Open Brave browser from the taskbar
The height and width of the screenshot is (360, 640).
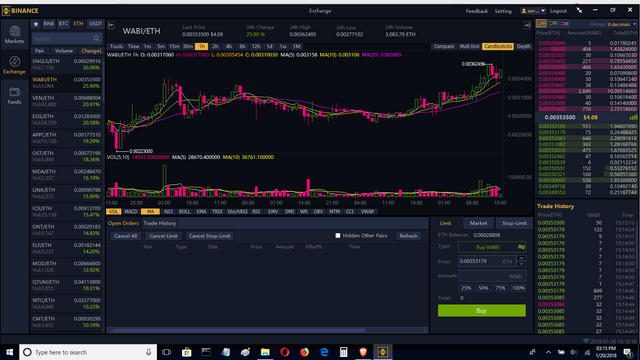363,352
